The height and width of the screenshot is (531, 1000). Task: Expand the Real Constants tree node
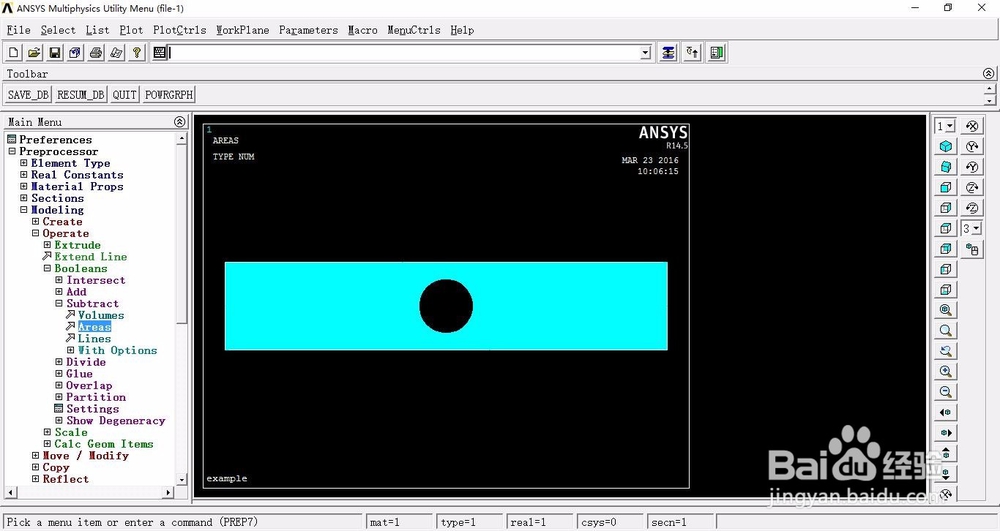click(x=24, y=175)
